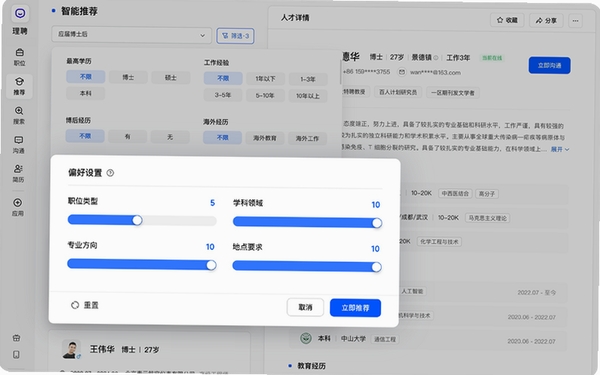The image size is (600, 375).
Task: Open the more options ellipsis menu
Action: (576, 21)
